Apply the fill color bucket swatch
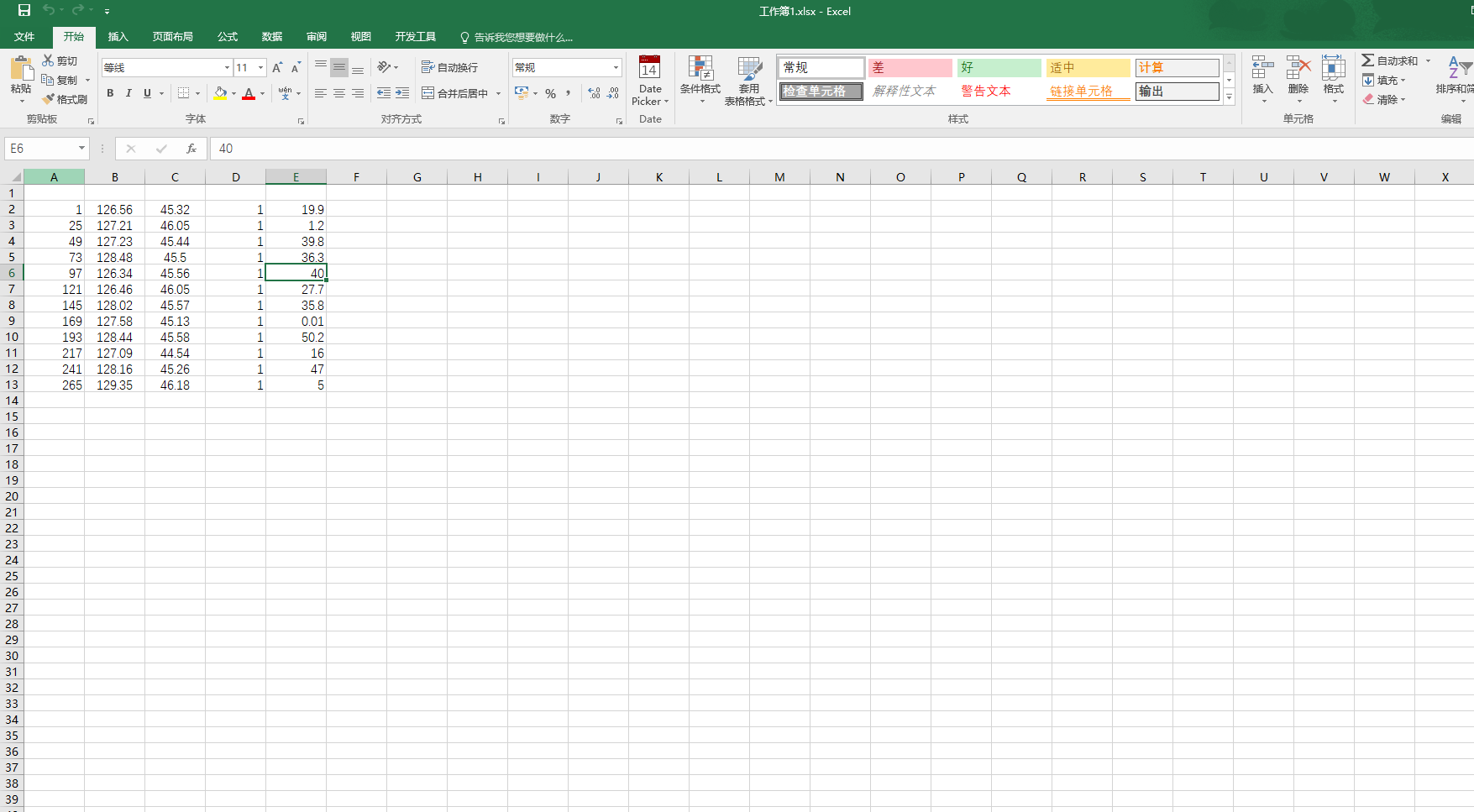The width and height of the screenshot is (1474, 812). 220,93
